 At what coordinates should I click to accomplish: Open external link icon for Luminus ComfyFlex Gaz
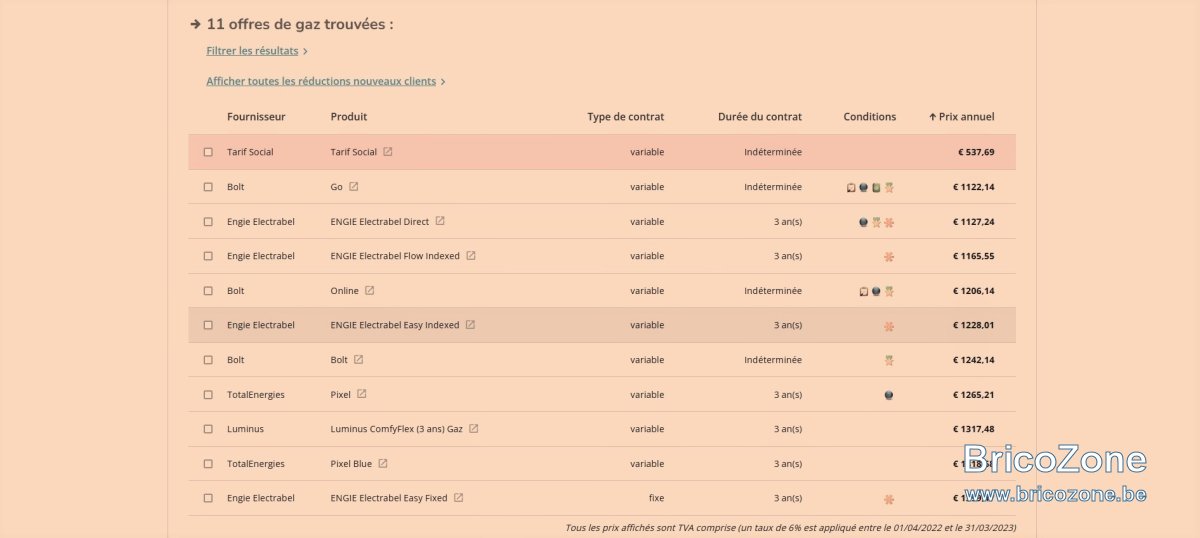(x=474, y=429)
